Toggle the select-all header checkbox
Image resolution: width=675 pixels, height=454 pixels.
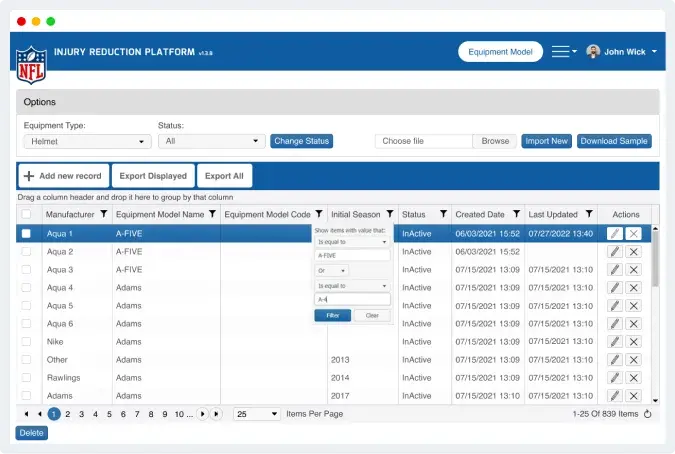tap(26, 214)
